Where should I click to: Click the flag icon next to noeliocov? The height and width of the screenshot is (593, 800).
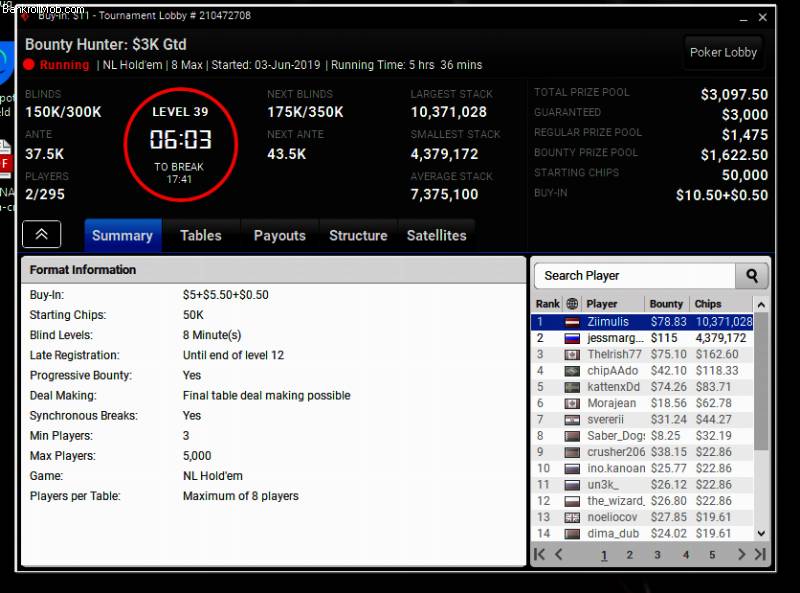[x=572, y=517]
